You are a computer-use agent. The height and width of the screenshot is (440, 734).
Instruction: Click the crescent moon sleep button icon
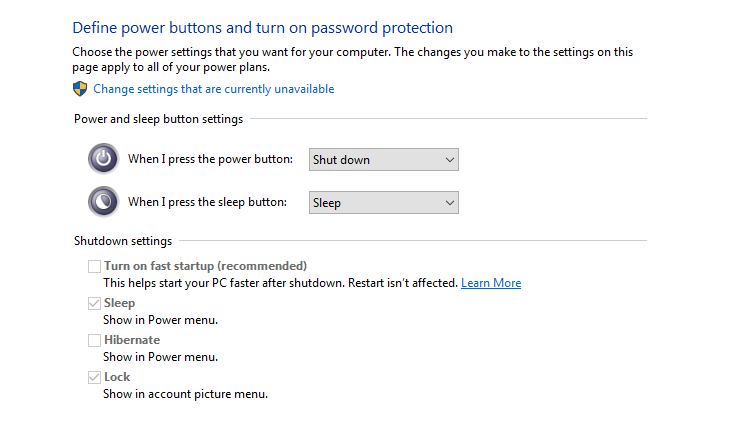103,202
